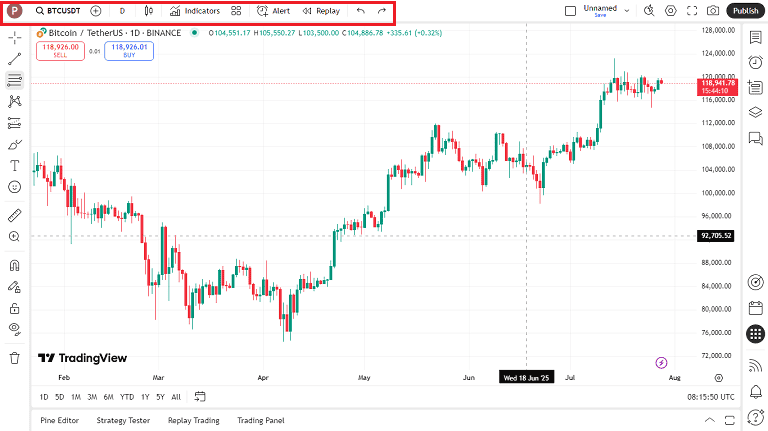The width and height of the screenshot is (768, 431).
Task: Set chart range to YTD
Action: (x=127, y=397)
